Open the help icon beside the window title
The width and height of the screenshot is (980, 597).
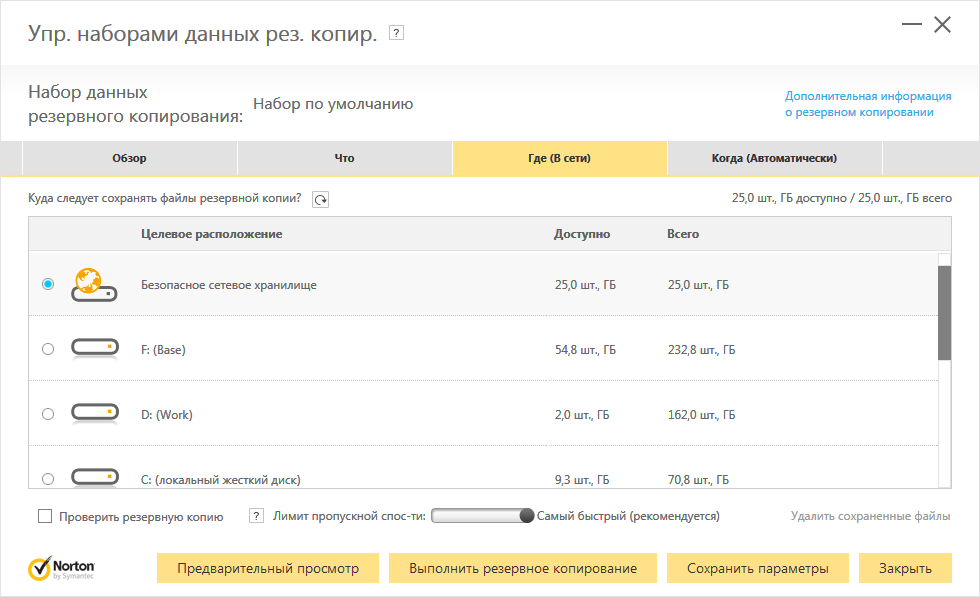(396, 34)
